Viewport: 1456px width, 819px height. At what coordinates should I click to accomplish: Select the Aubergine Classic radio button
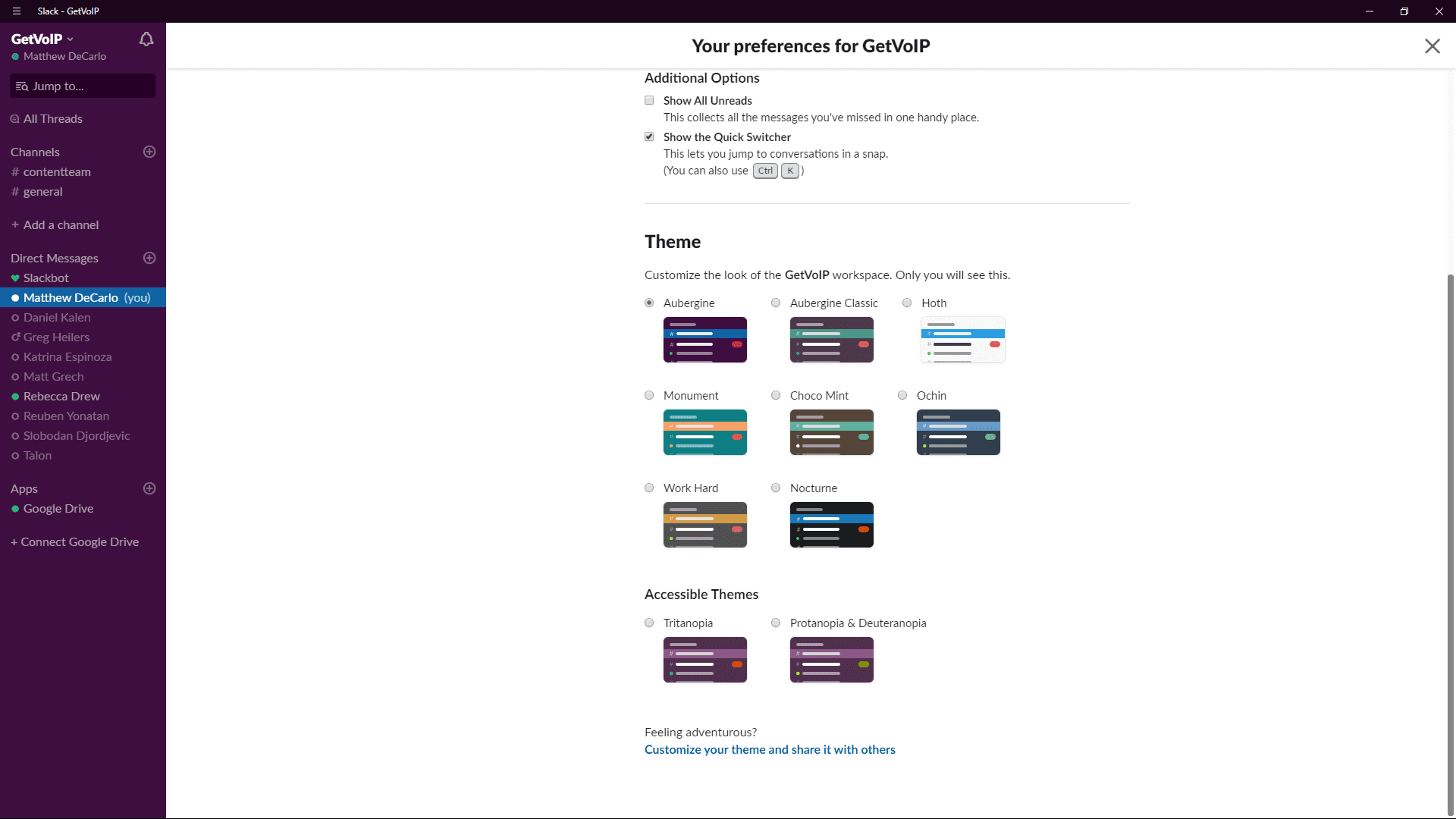click(x=776, y=303)
